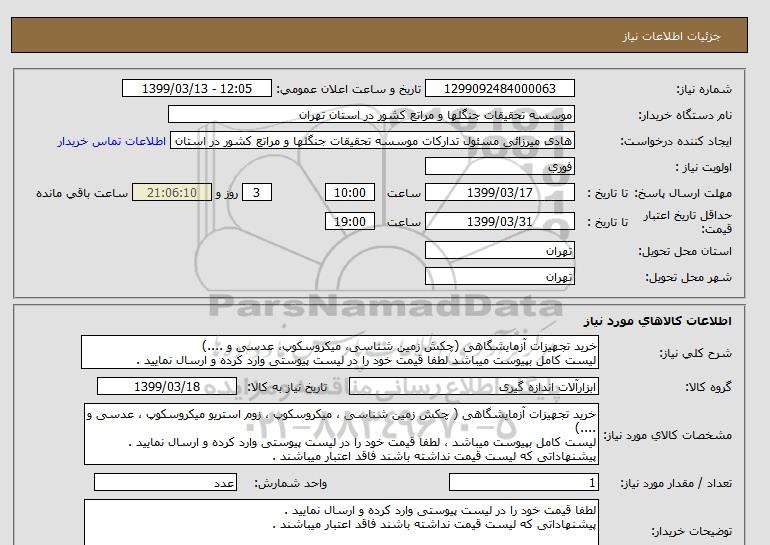Click the price validity time 19:00
This screenshot has height=545, width=770.
coord(350,222)
